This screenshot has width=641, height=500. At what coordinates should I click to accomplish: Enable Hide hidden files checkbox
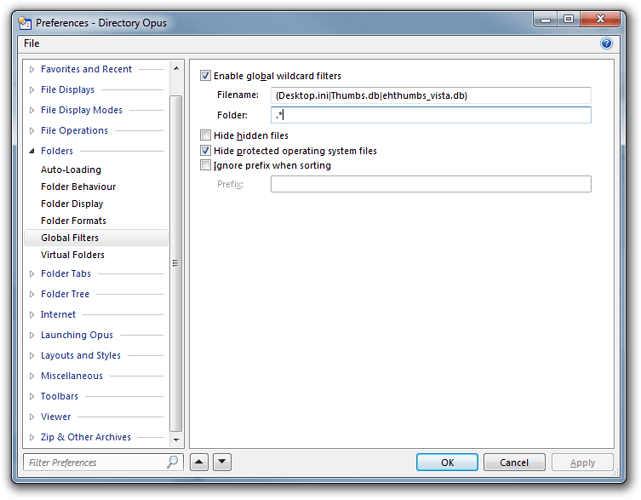pos(205,135)
